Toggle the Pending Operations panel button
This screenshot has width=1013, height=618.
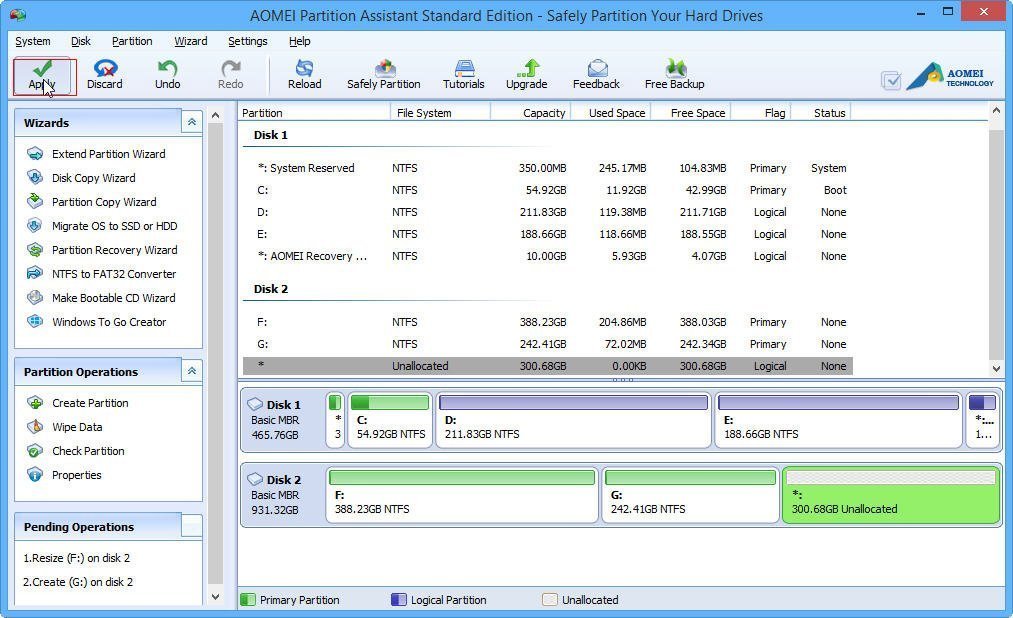coord(192,526)
